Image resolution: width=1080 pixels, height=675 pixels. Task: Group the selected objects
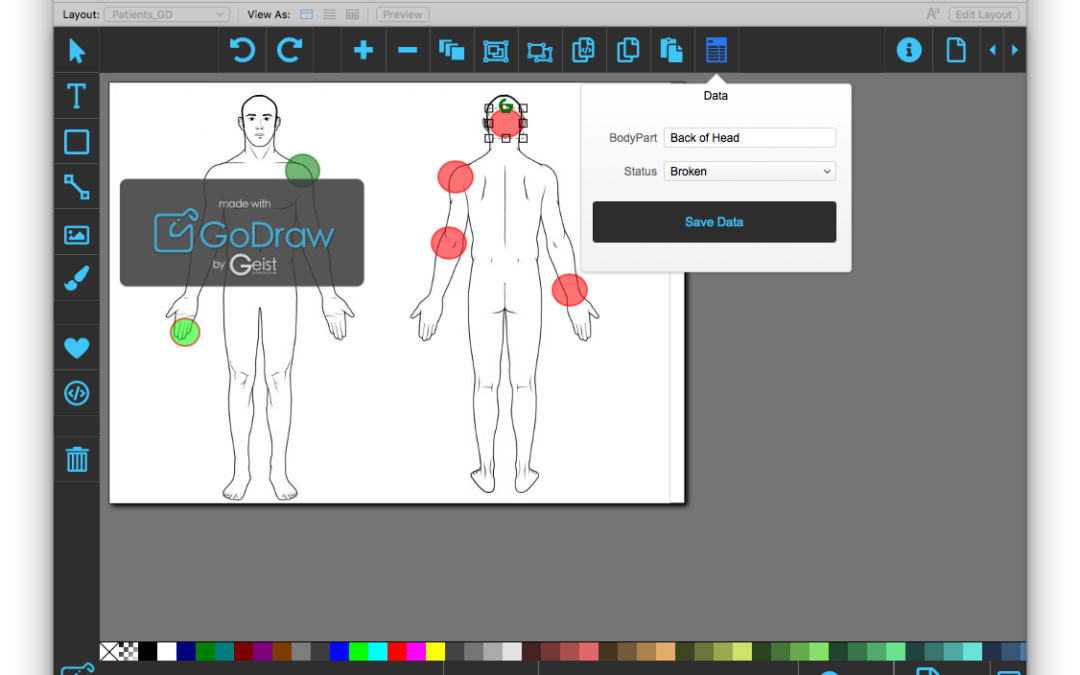point(495,51)
